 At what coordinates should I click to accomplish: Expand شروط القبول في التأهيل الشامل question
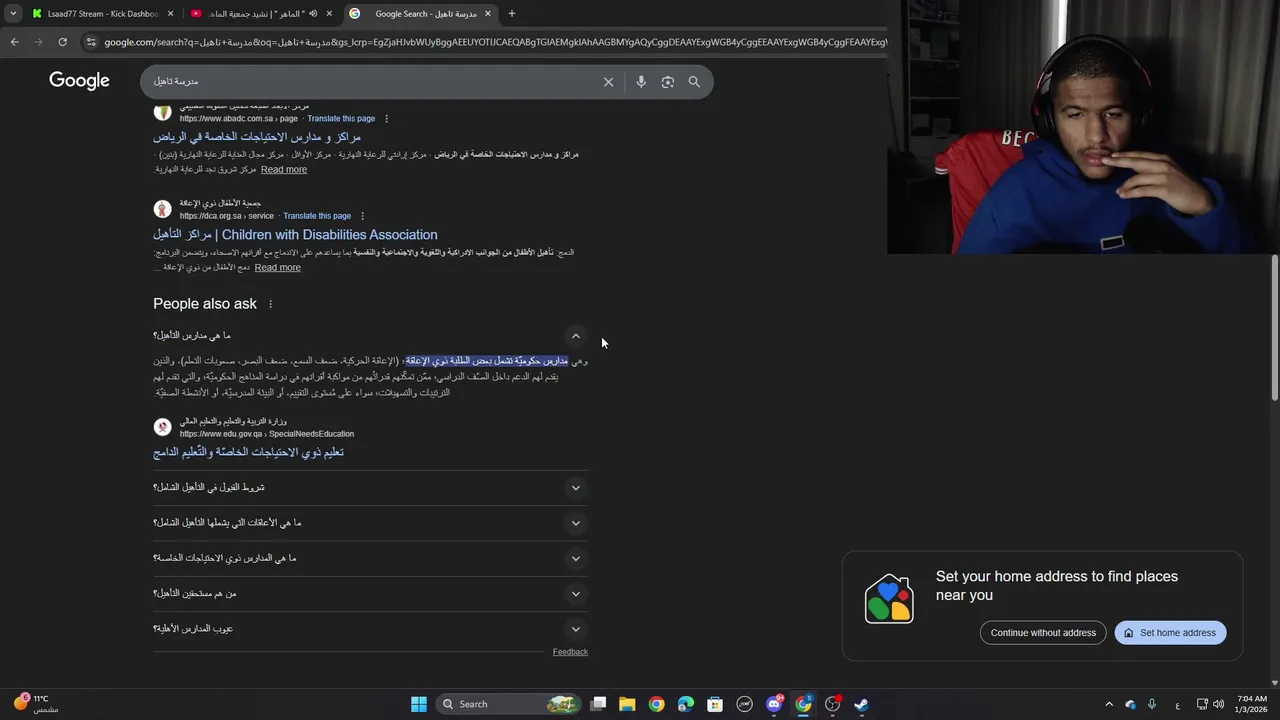370,488
